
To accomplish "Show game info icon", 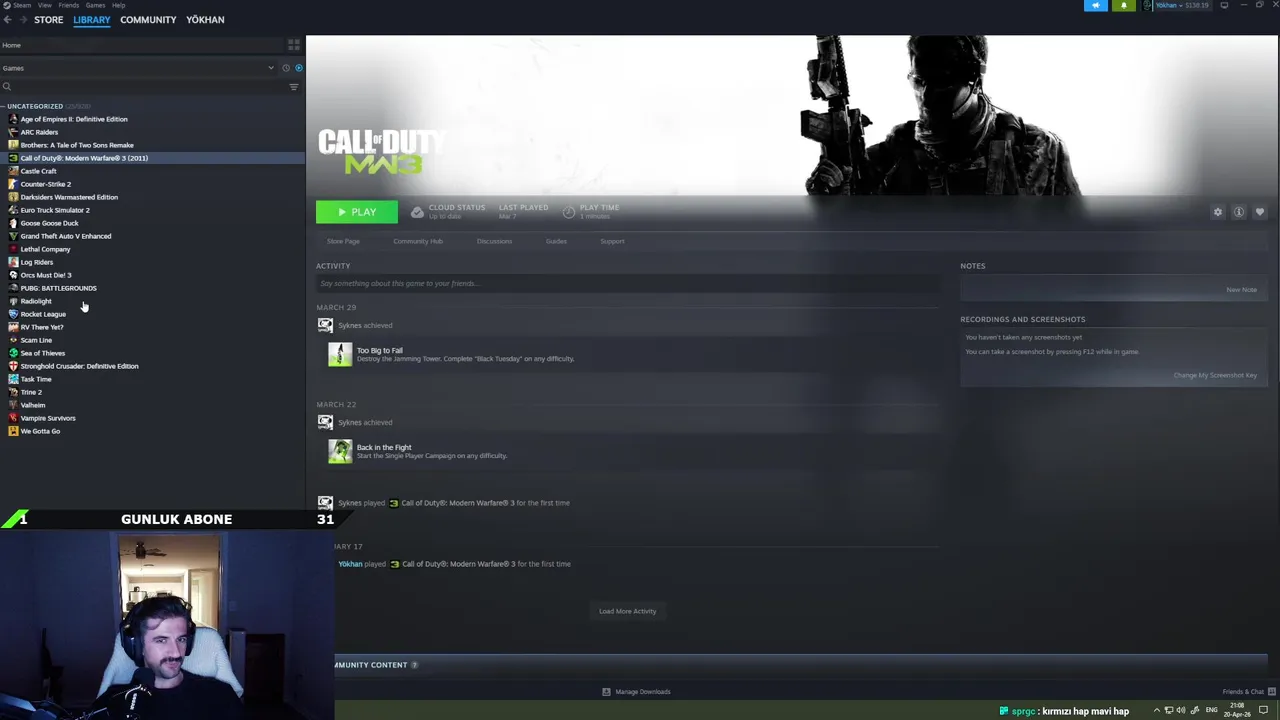I will point(1238,212).
